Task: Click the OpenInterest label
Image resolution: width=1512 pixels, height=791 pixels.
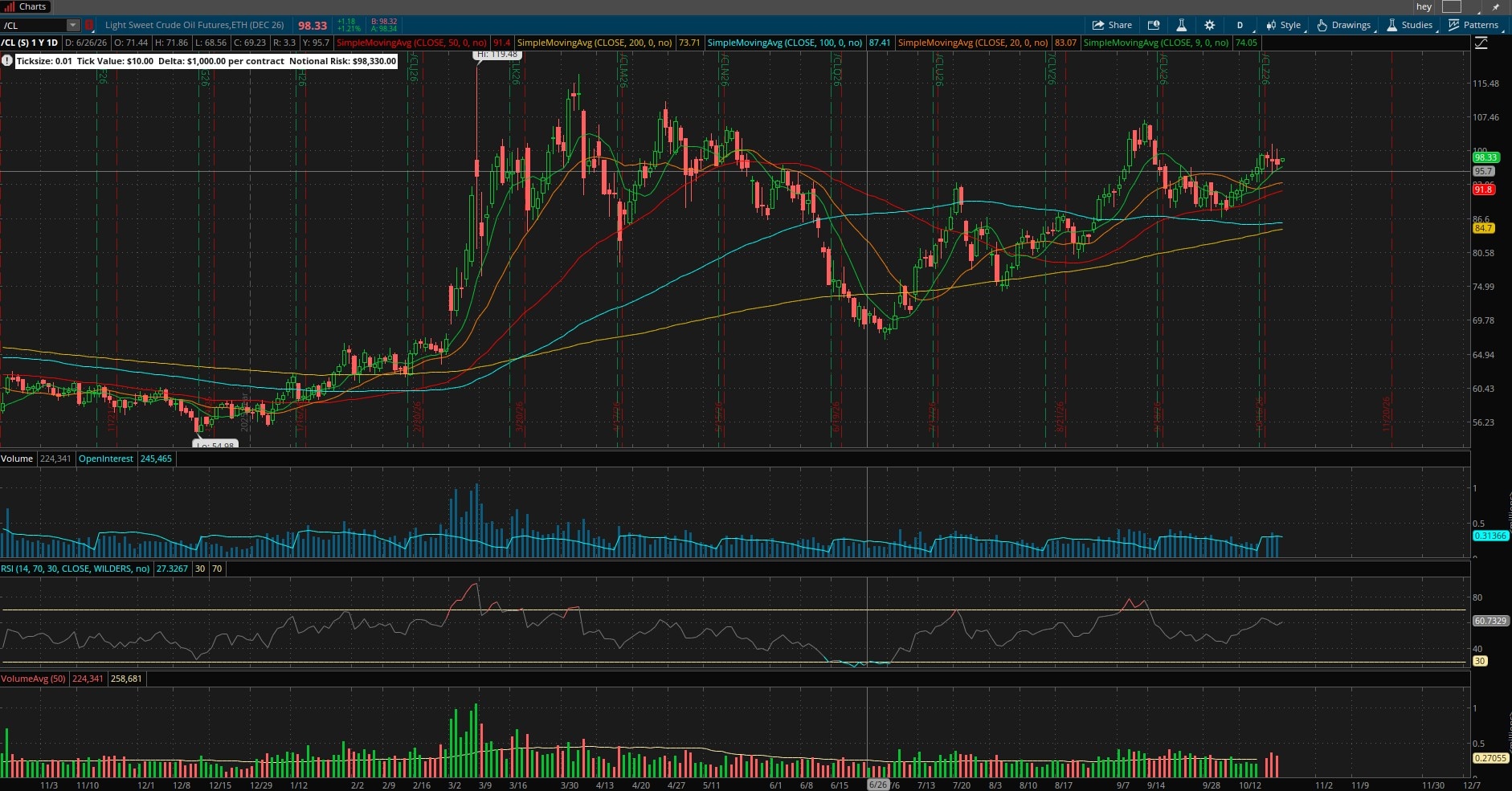Action: tap(106, 459)
